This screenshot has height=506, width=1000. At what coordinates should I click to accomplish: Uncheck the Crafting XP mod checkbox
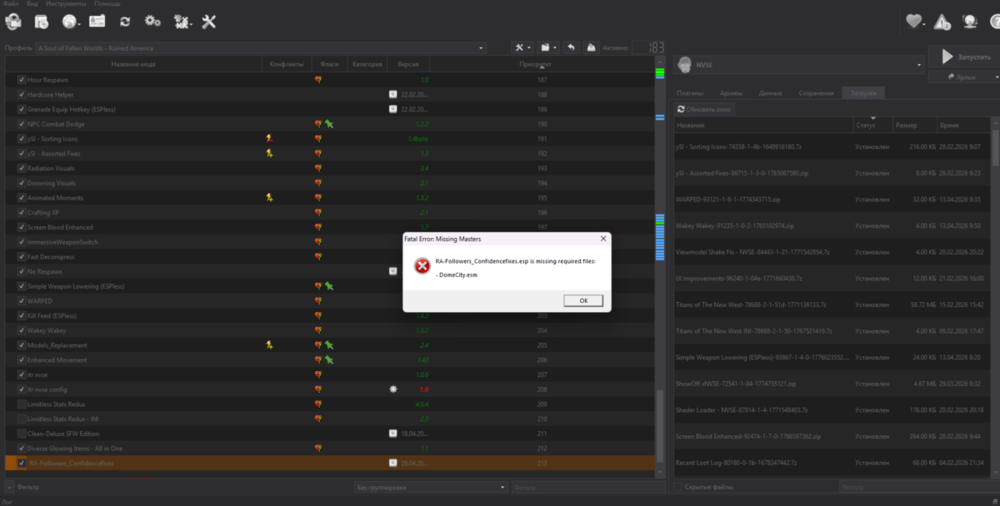tap(22, 212)
